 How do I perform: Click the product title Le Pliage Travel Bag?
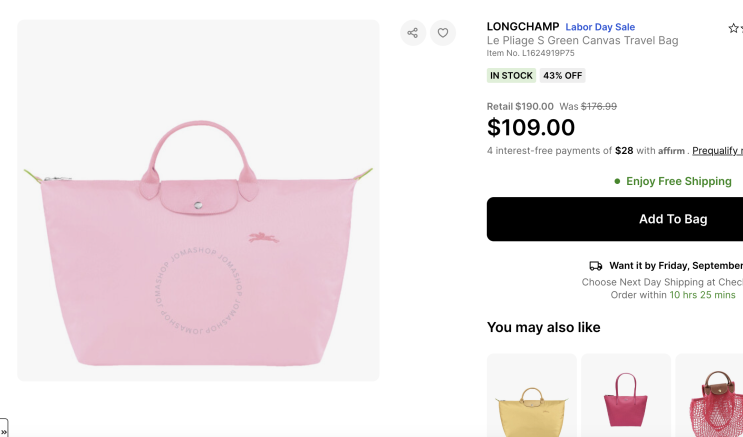tap(582, 41)
